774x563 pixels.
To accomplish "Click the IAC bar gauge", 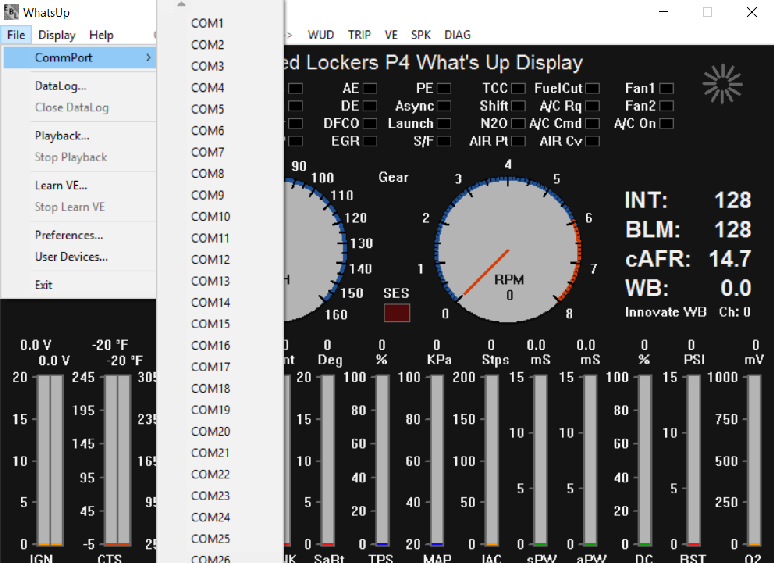I will pos(491,460).
